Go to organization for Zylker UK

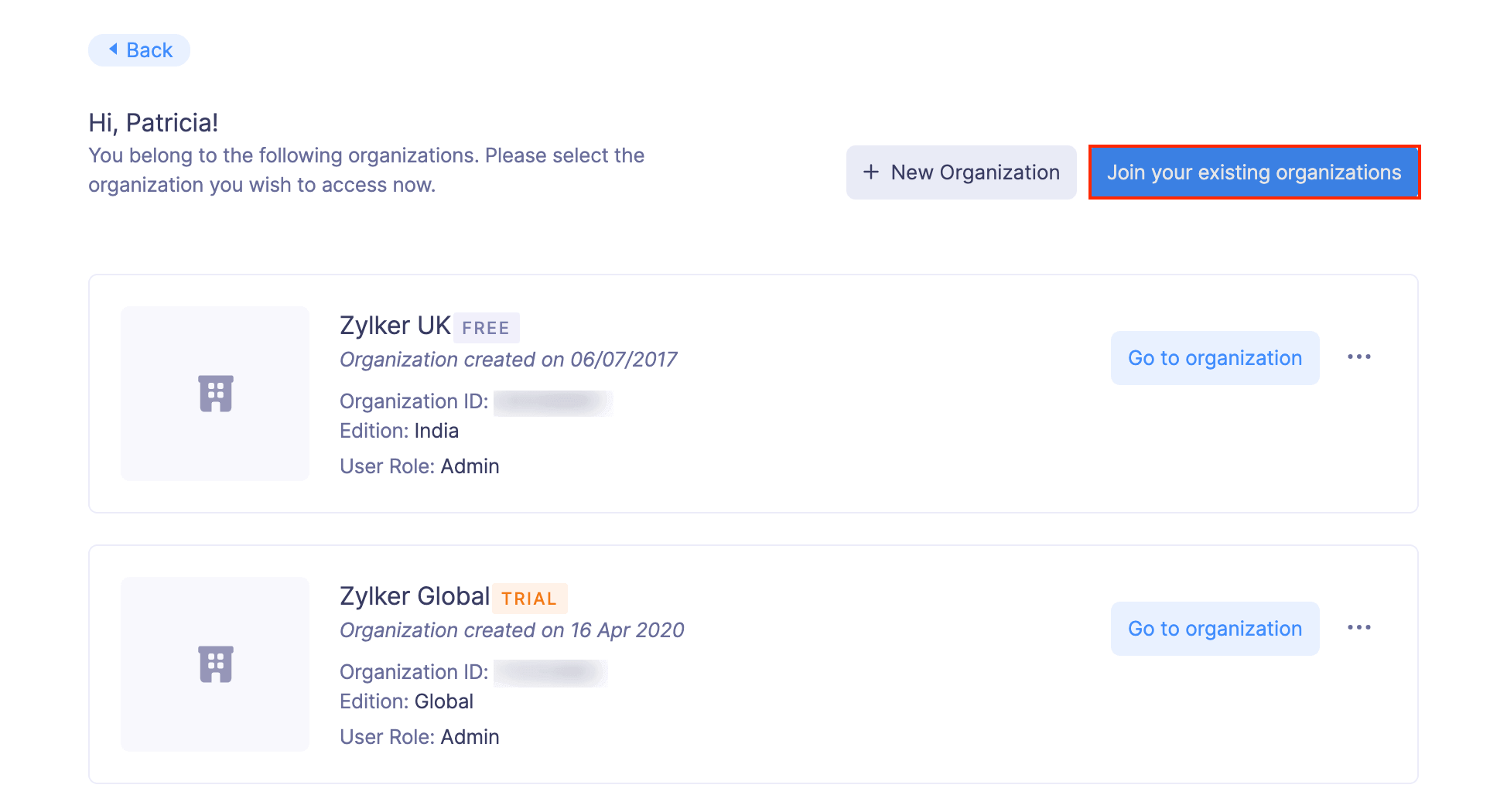click(x=1215, y=358)
